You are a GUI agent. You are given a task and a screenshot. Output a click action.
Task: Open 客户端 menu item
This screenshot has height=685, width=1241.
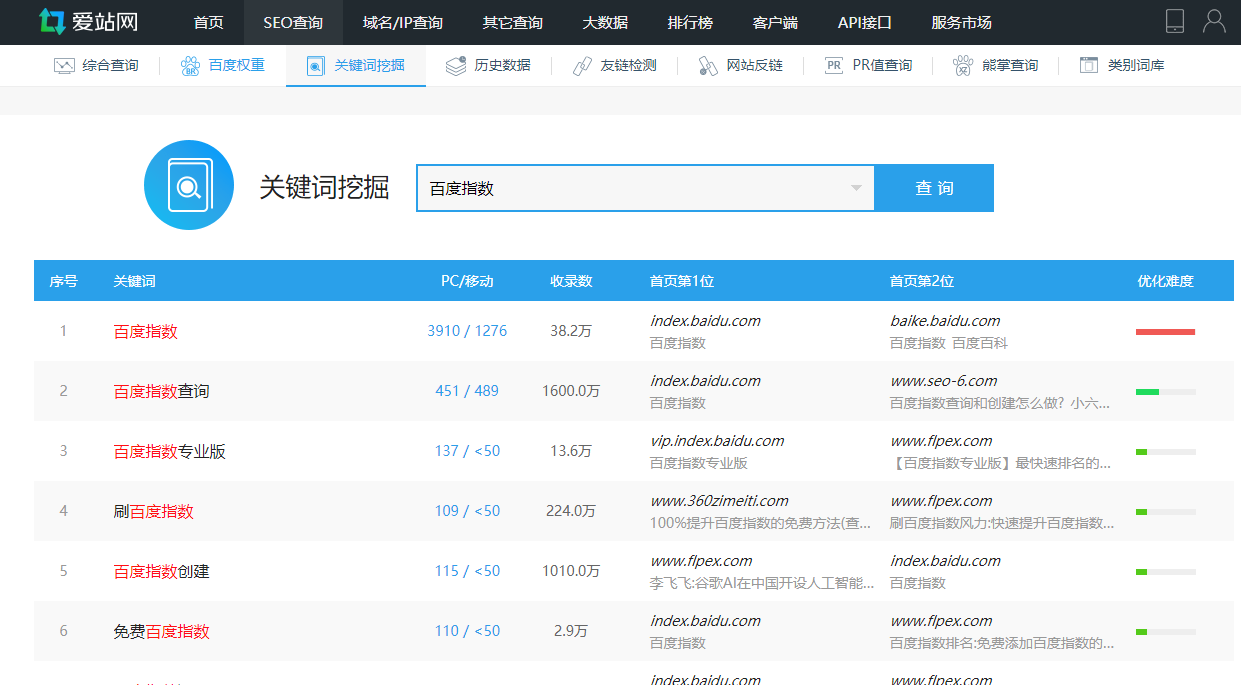click(775, 22)
